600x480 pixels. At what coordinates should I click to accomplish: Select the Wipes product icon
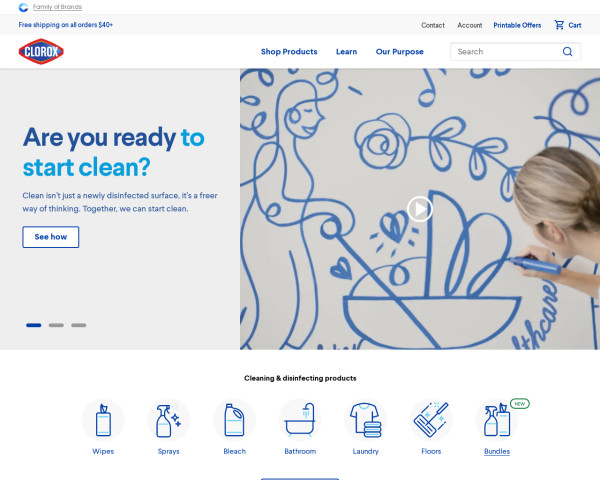103,420
